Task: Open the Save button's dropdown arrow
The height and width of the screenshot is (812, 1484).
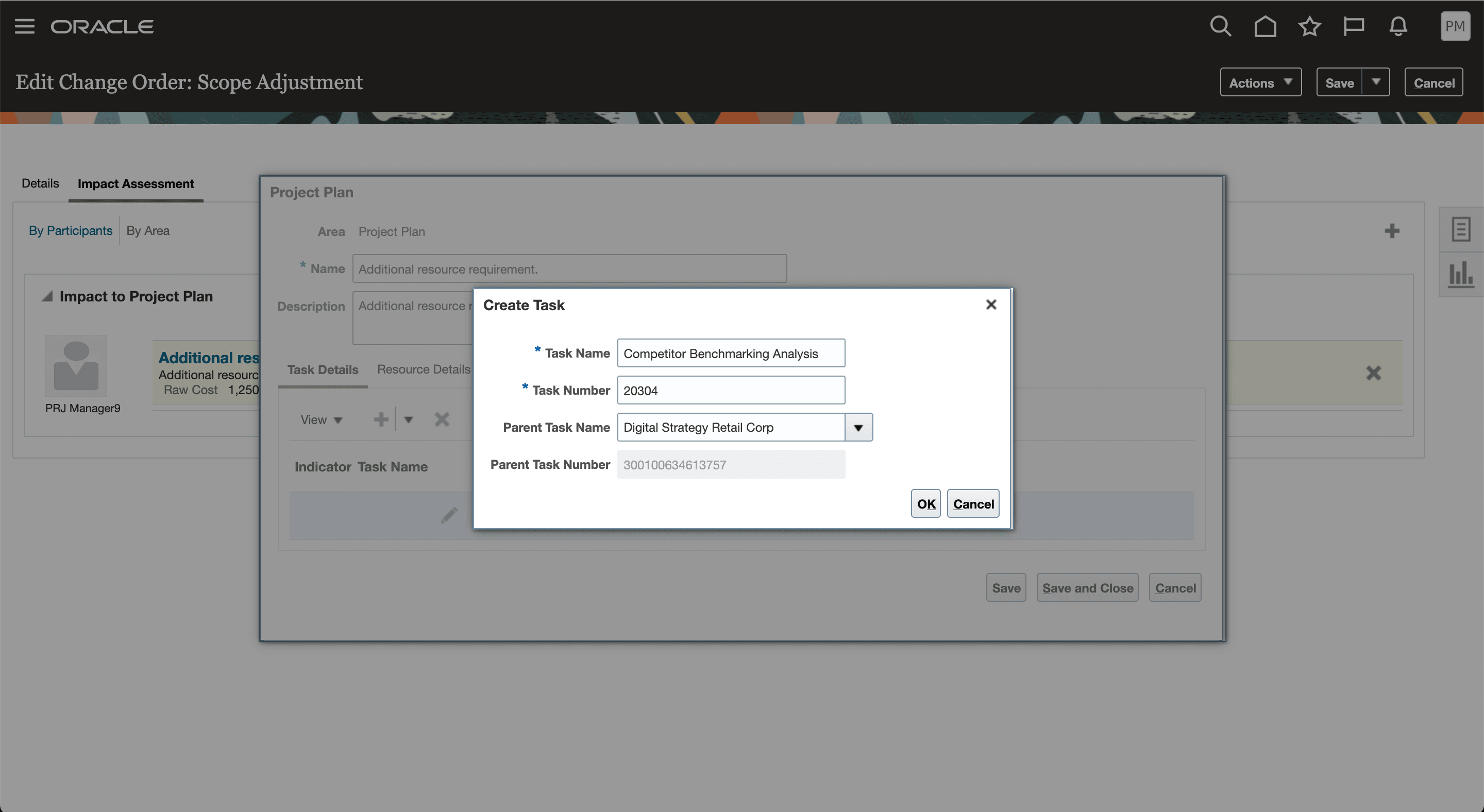Action: tap(1376, 82)
